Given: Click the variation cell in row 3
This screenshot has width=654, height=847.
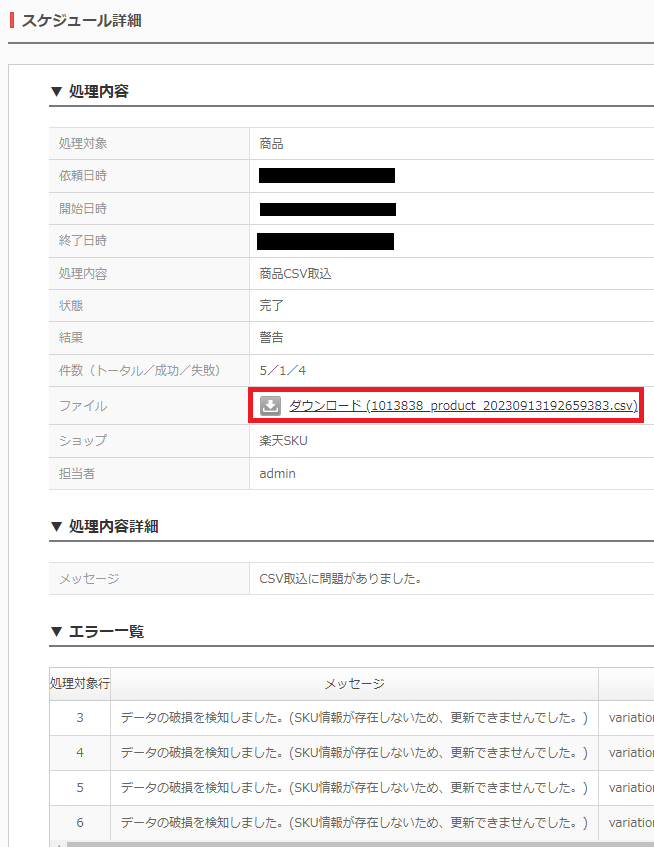Looking at the screenshot, I should tap(626, 717).
